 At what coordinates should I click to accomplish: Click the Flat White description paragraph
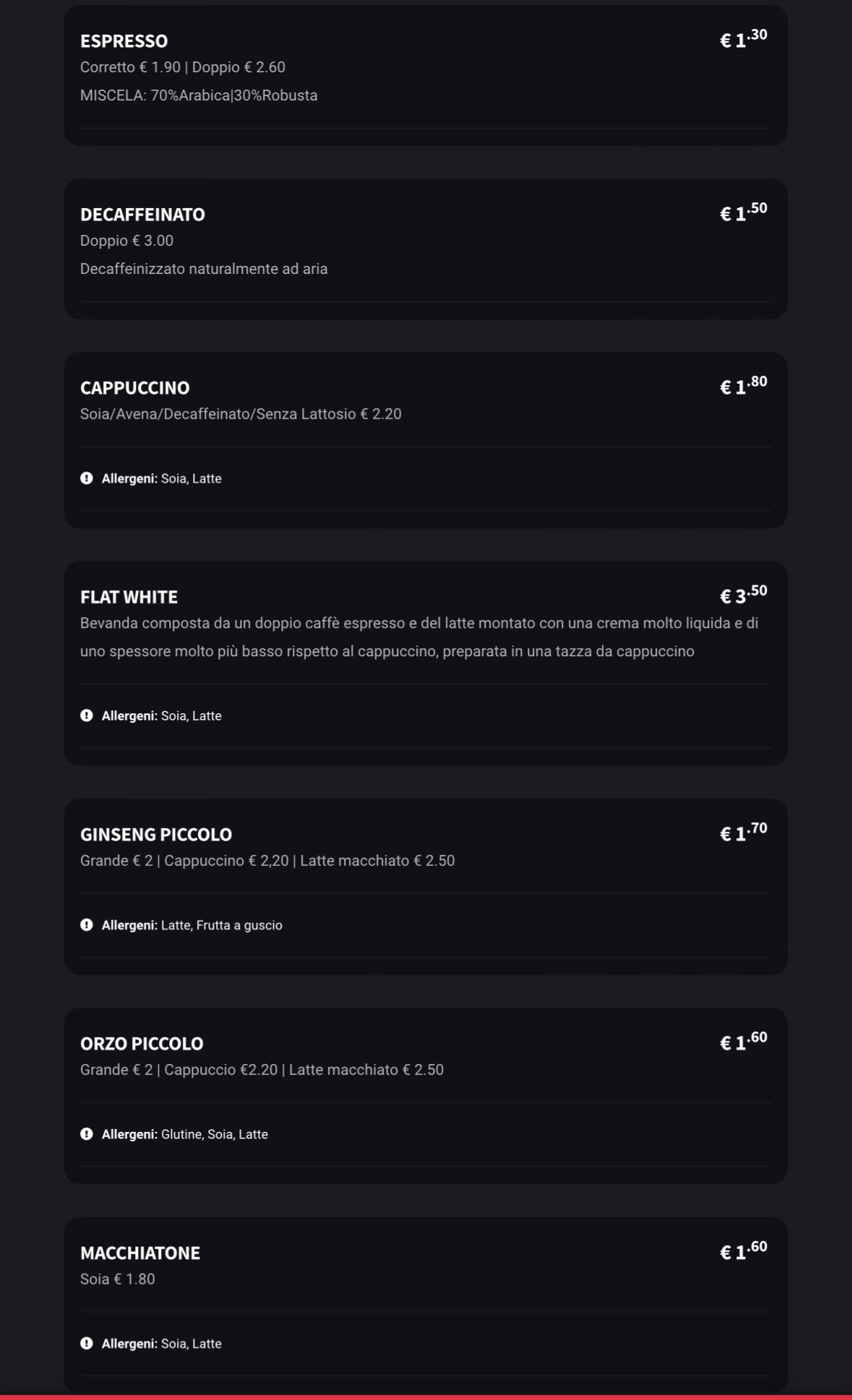(x=419, y=637)
